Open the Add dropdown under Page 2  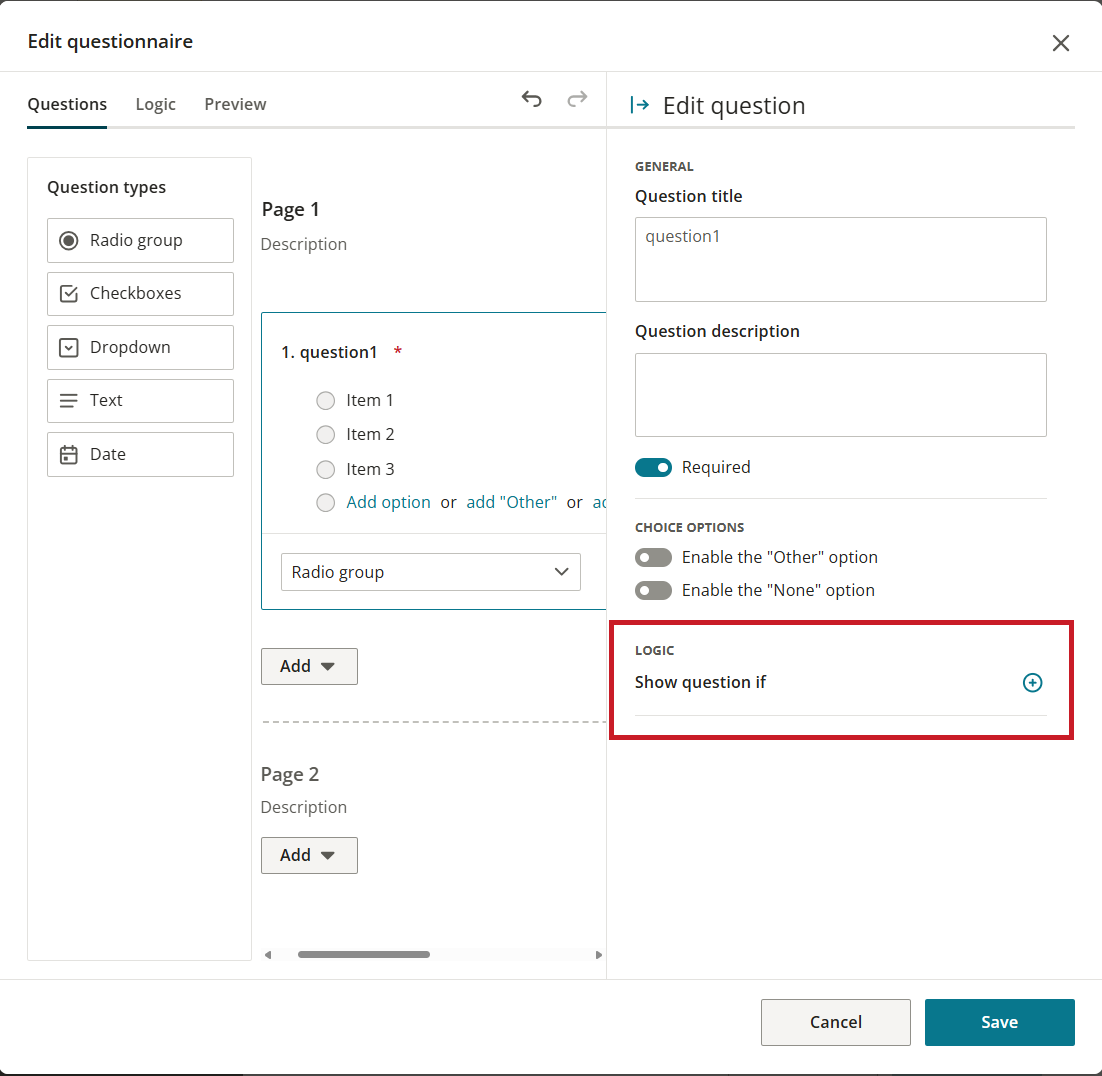point(309,855)
